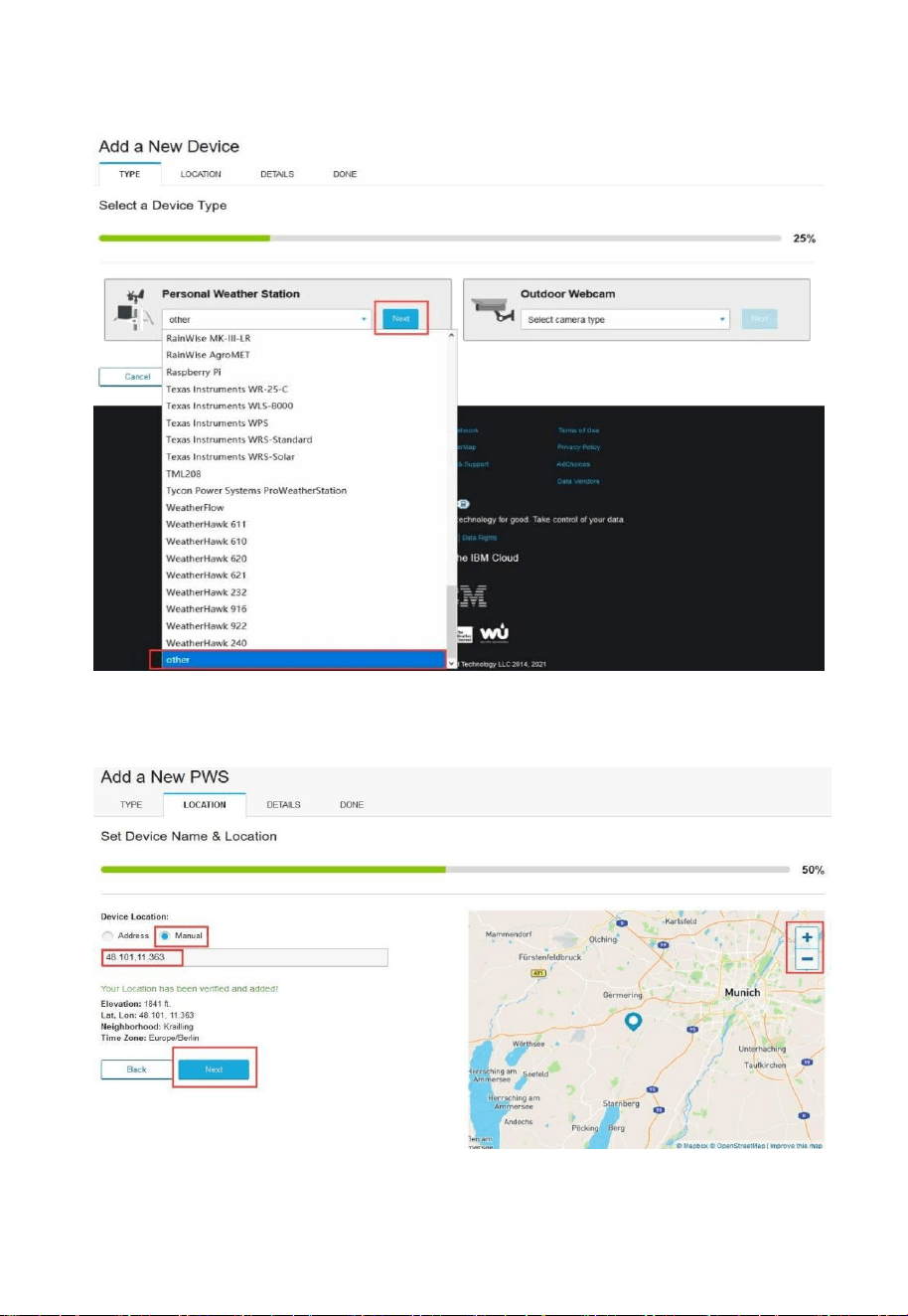
Task: Open DONE tab in Add a New Device
Action: (345, 174)
